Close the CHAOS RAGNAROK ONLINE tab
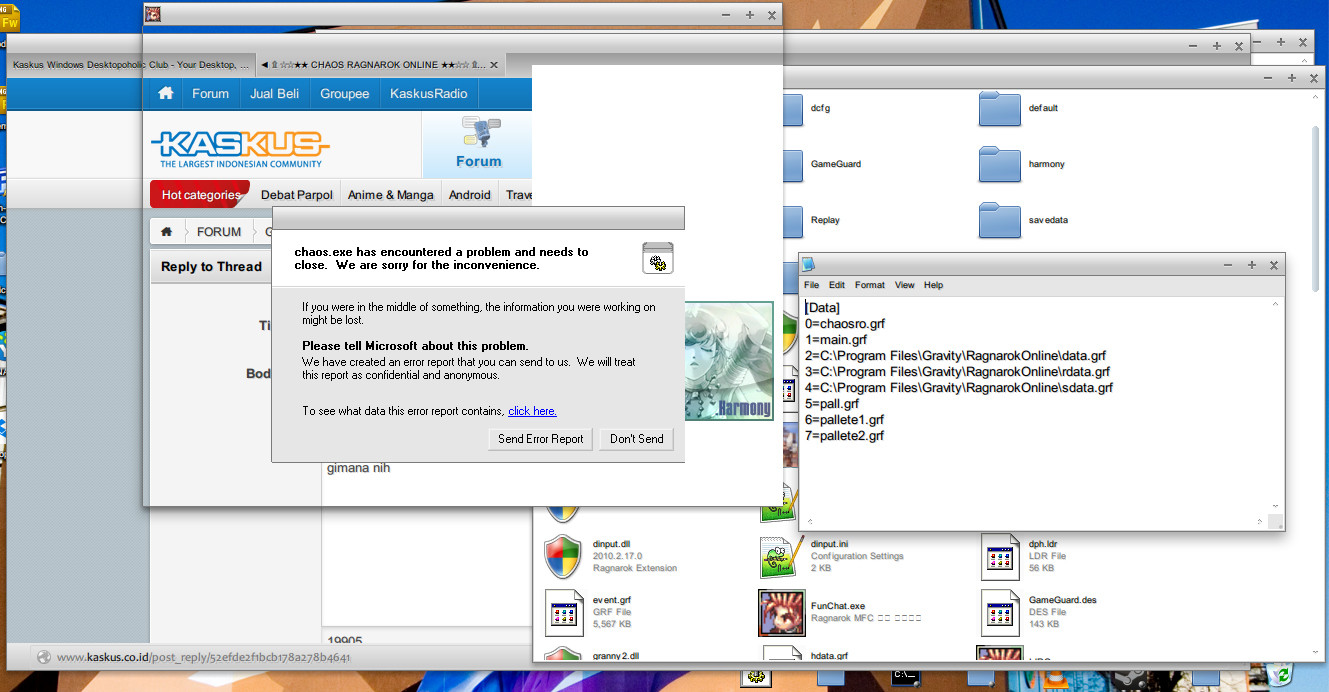The height and width of the screenshot is (692, 1329). click(493, 65)
